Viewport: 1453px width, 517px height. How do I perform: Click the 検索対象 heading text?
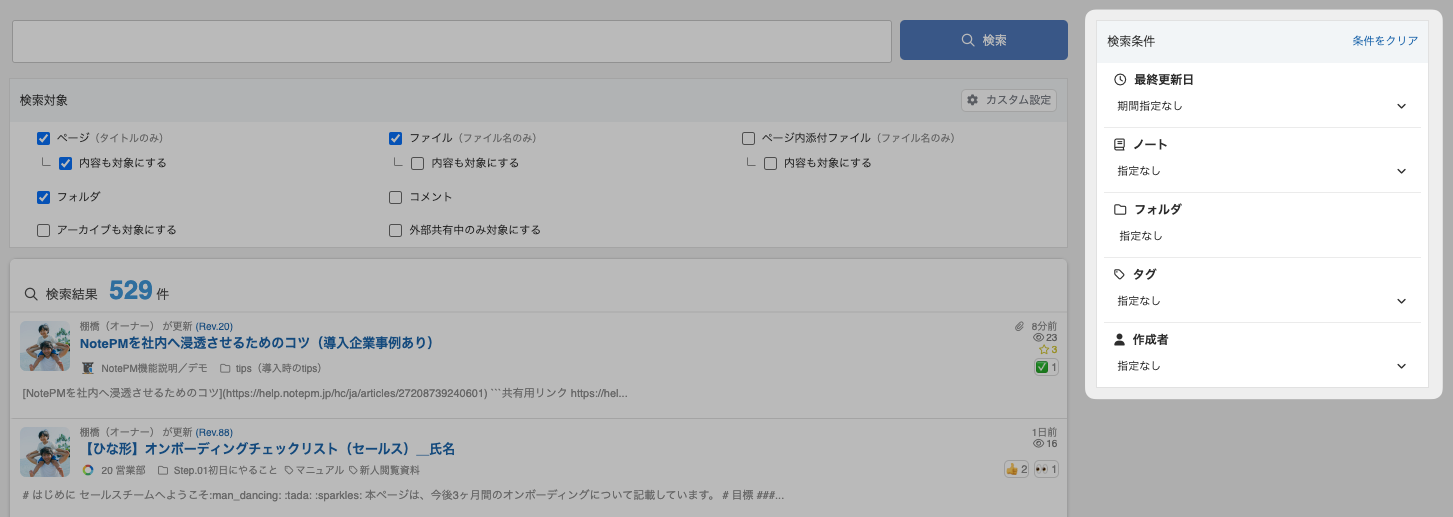(44, 101)
